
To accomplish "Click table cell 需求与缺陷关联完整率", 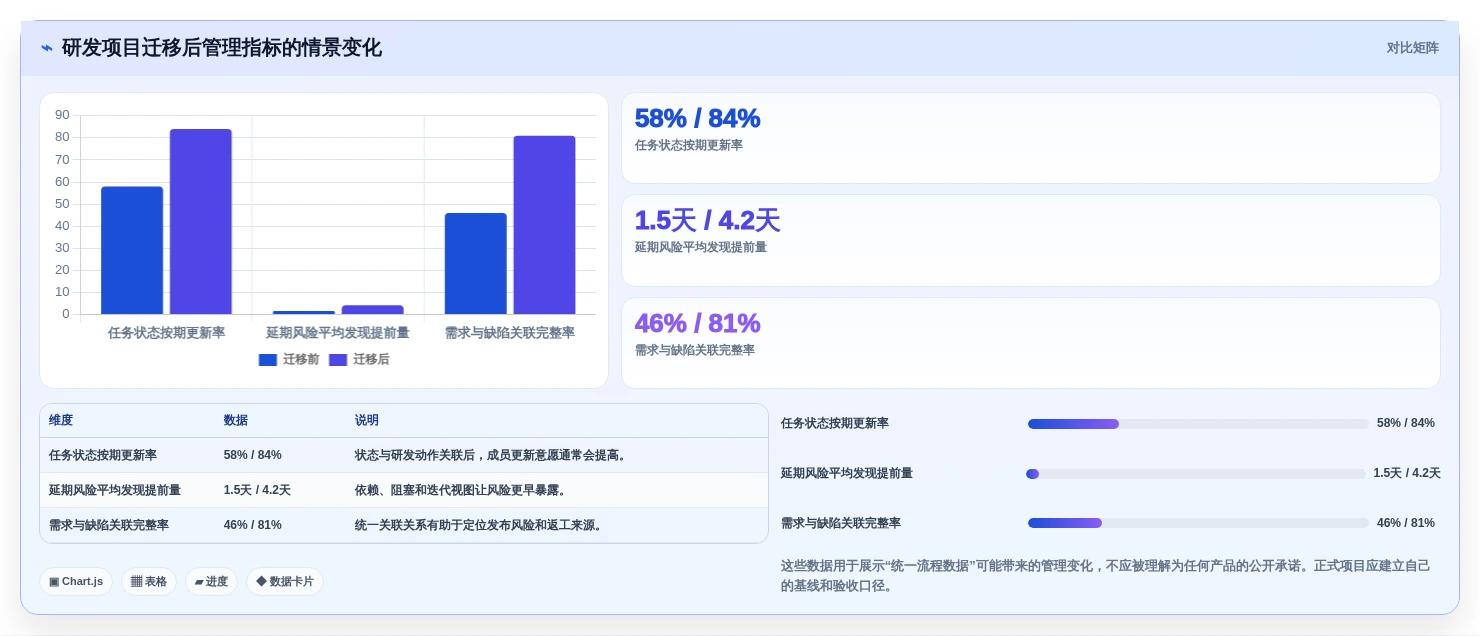I will [x=109, y=525].
